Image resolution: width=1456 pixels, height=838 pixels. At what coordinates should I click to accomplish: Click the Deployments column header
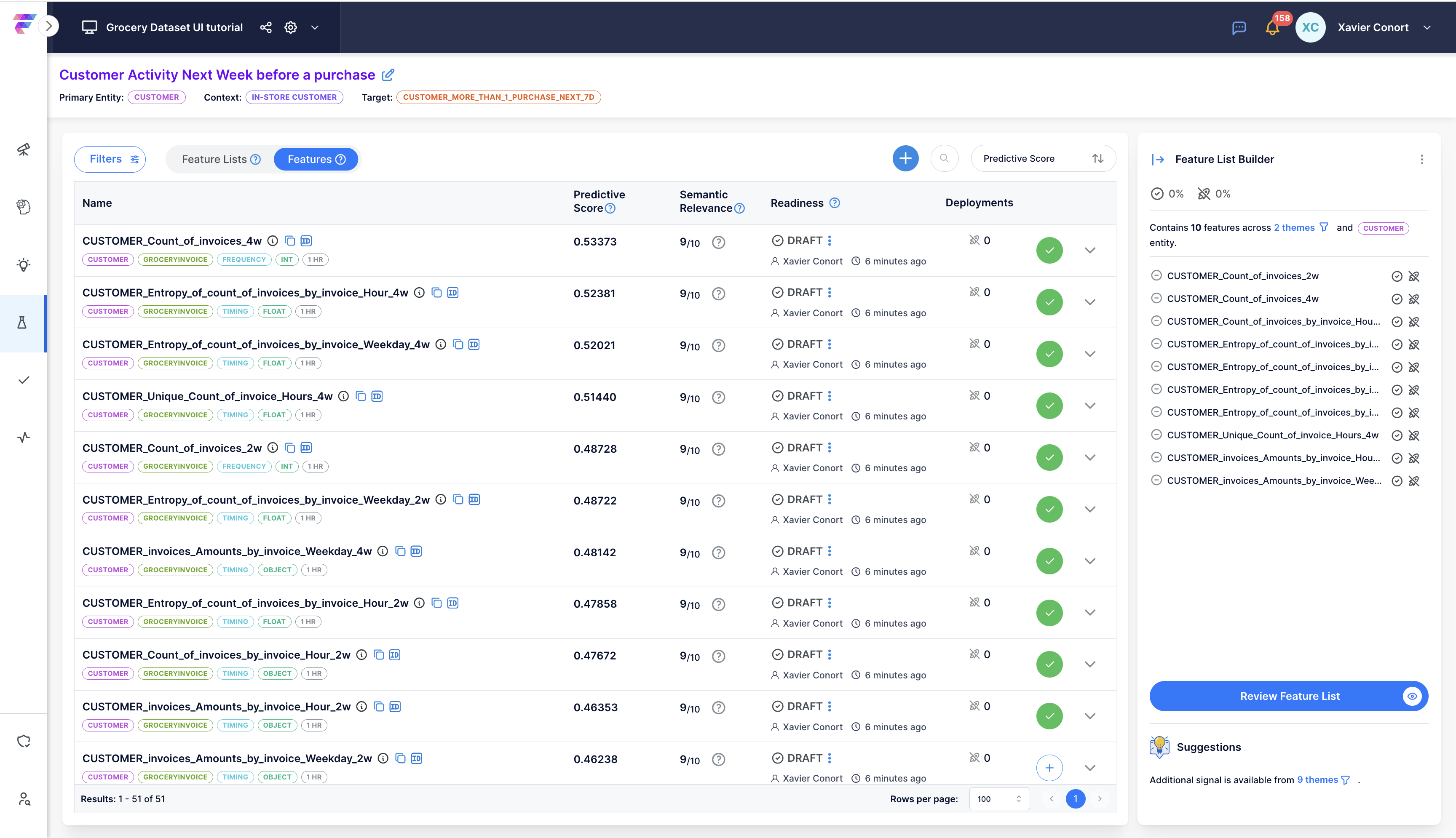pos(979,203)
